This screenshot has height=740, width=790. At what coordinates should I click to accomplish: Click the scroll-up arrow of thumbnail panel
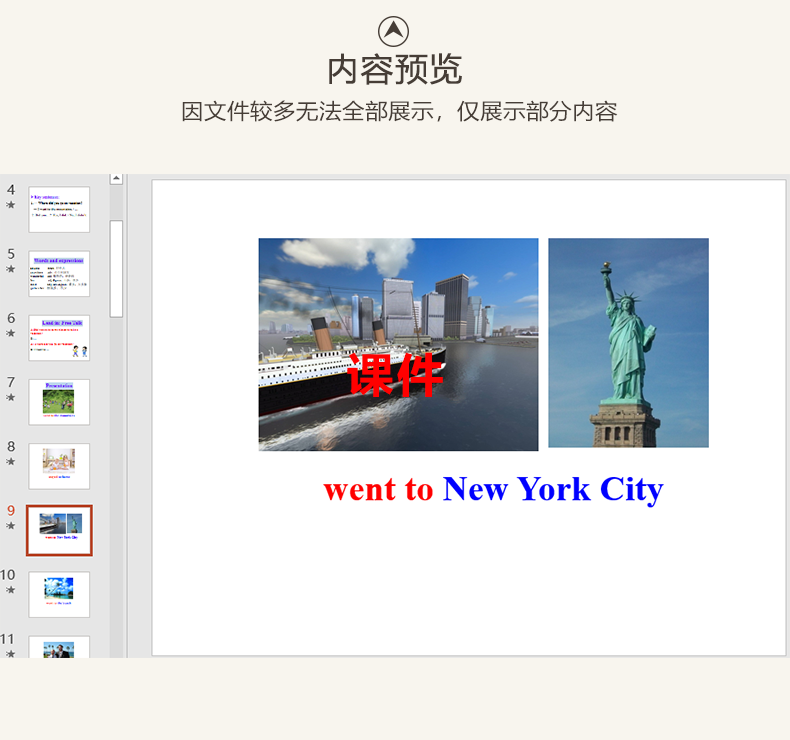(x=116, y=178)
